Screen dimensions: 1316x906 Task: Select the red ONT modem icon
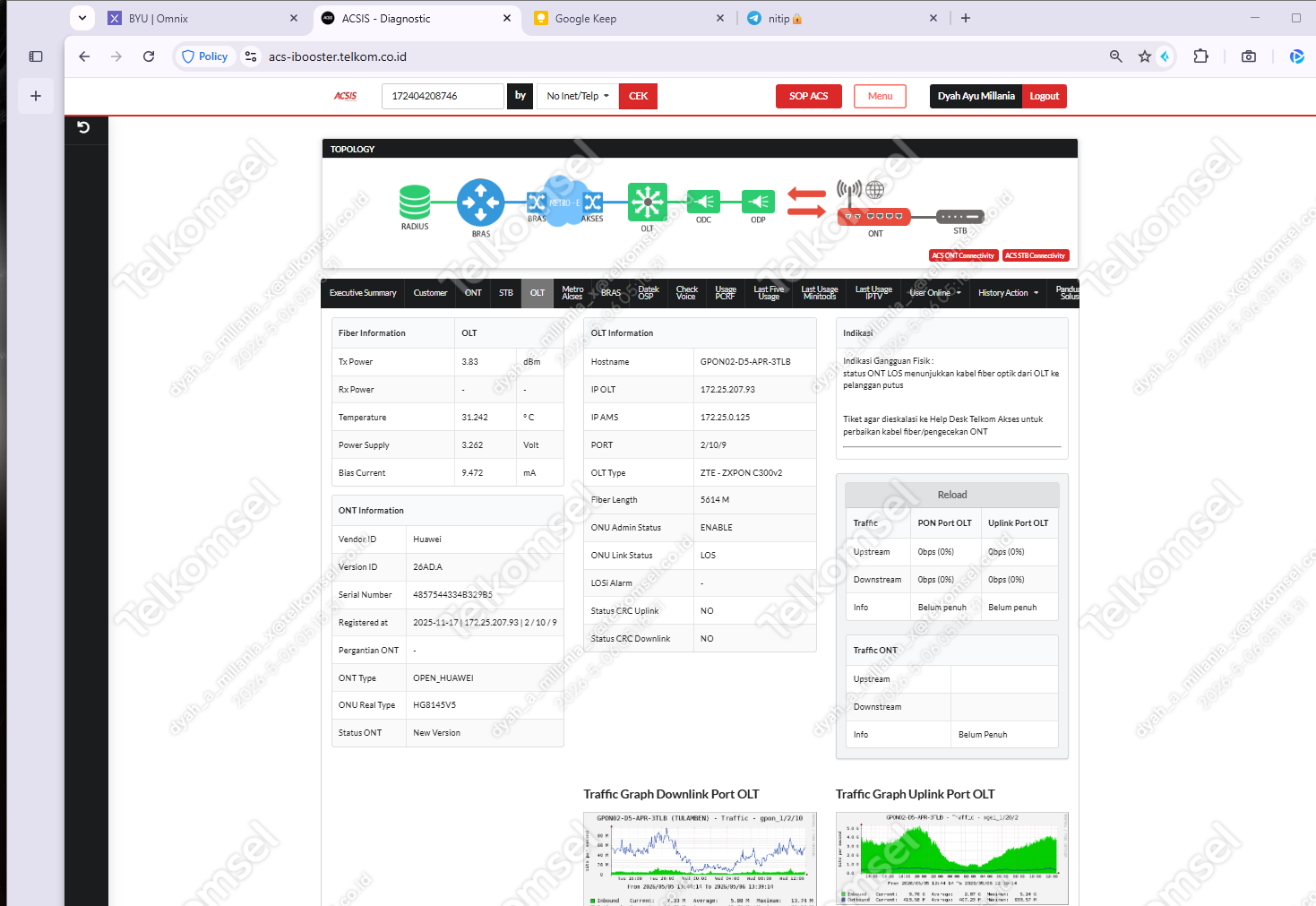[873, 216]
